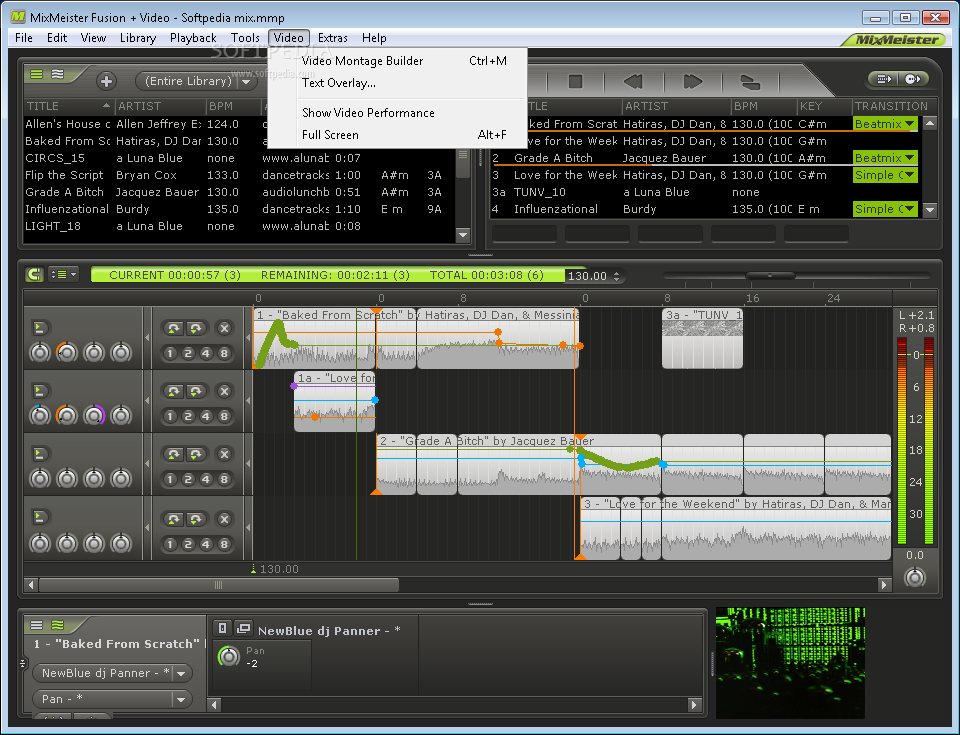Adjust the master volume knob below meter
960x735 pixels.
[915, 577]
